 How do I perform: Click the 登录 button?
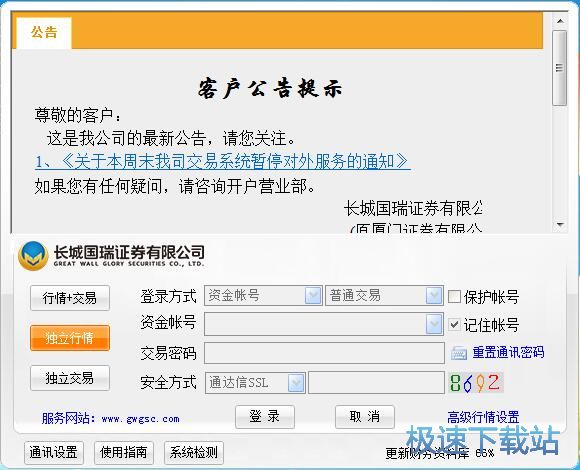(265, 417)
